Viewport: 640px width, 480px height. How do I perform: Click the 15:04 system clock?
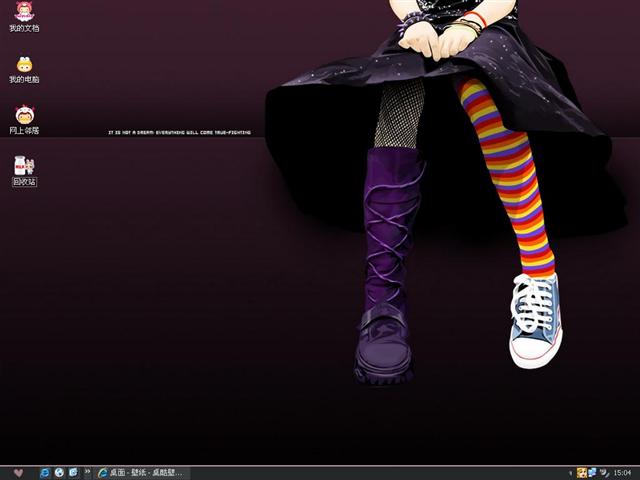(x=622, y=473)
